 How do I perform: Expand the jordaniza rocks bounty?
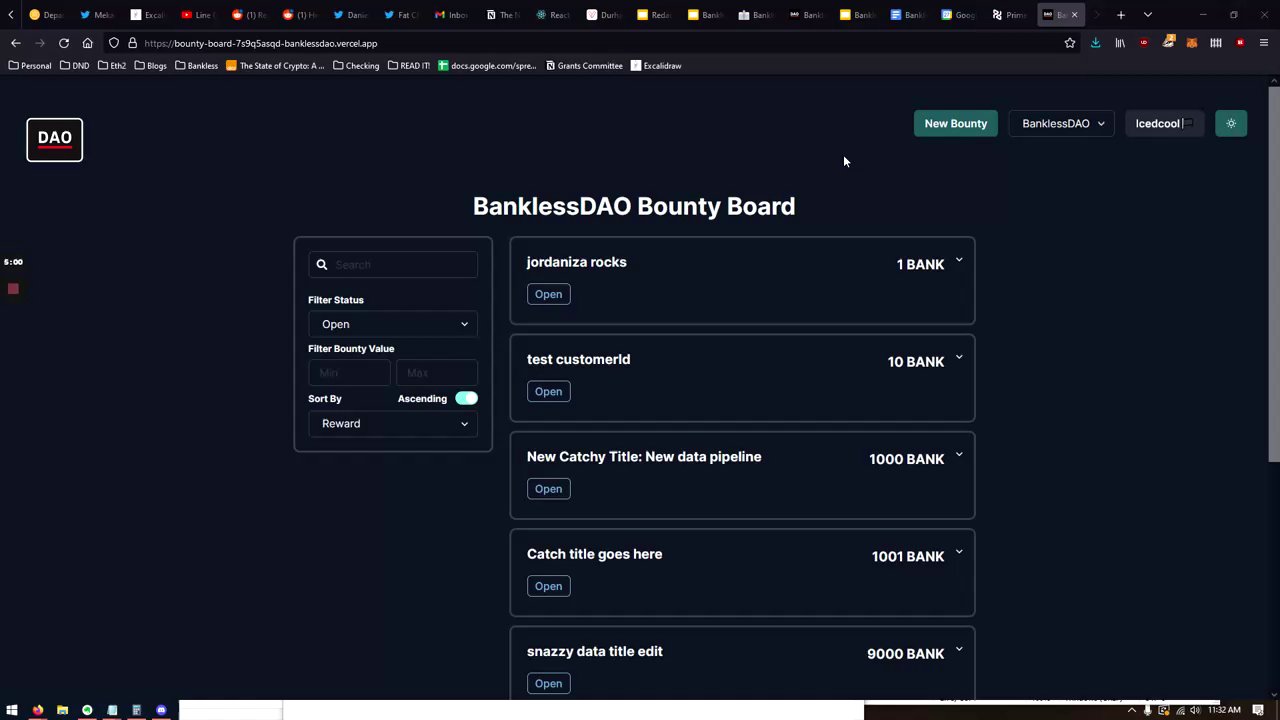(x=959, y=261)
